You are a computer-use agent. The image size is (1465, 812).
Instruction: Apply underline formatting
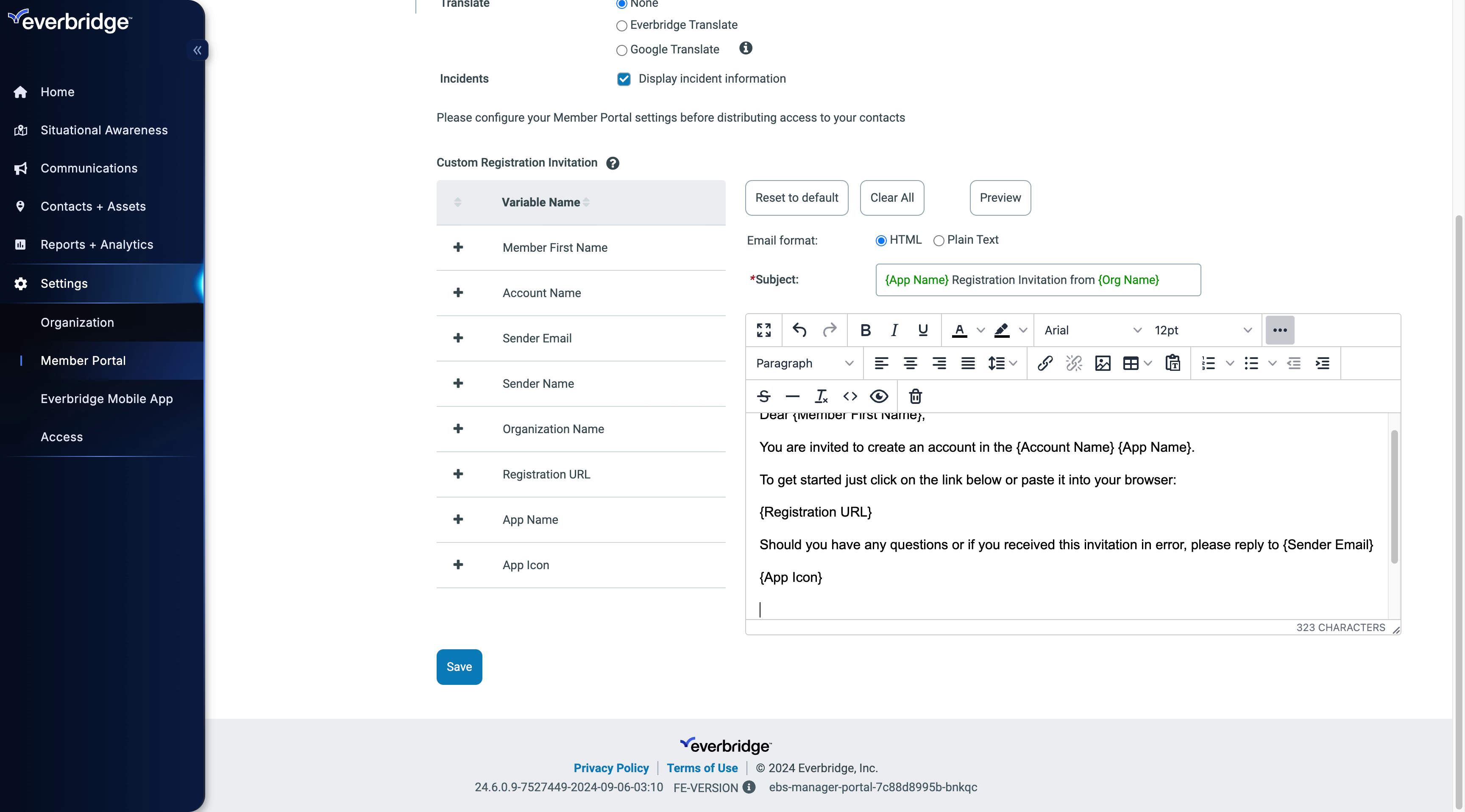pos(923,331)
